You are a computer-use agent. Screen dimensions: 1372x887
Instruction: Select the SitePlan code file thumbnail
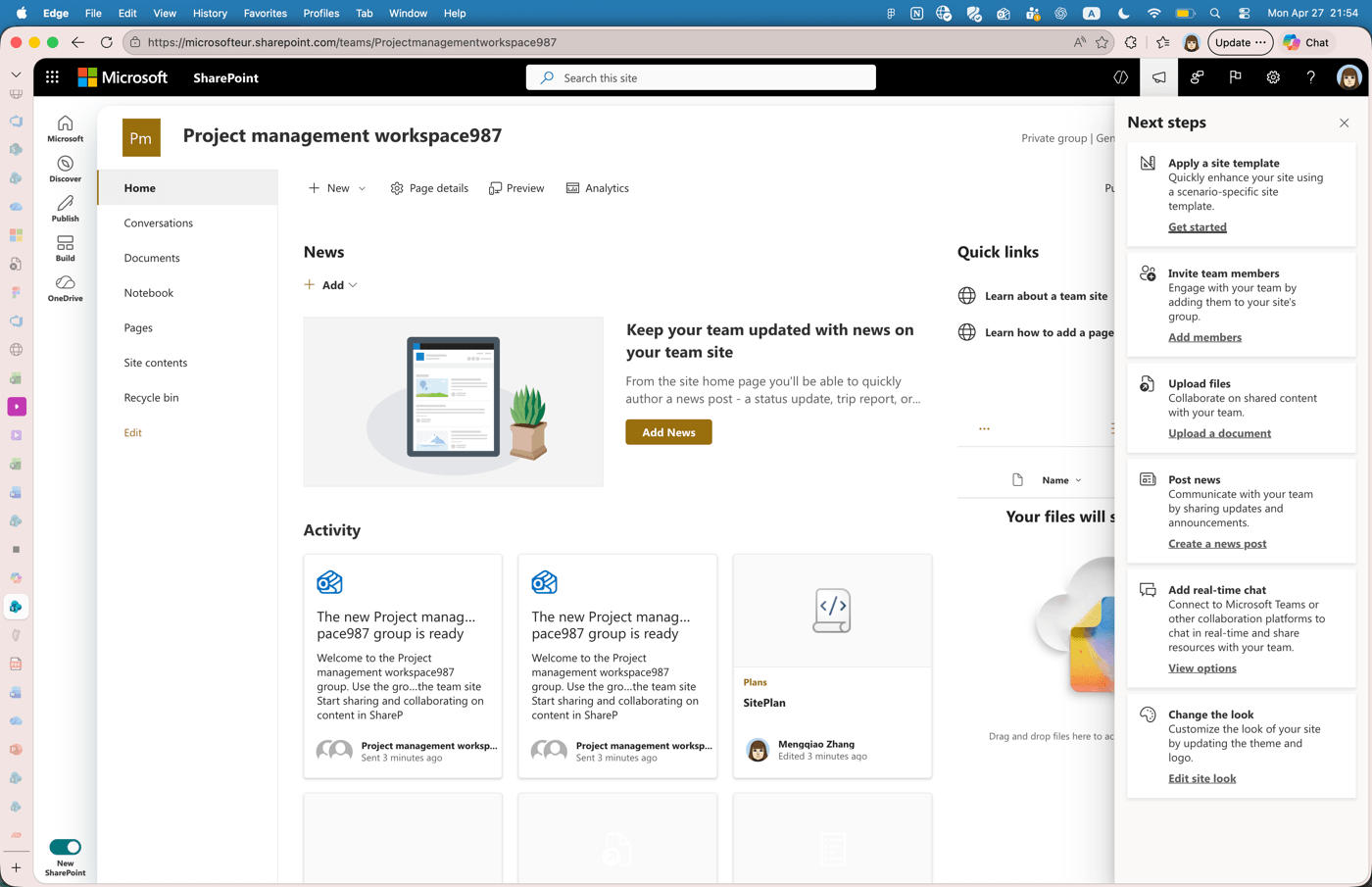click(x=832, y=611)
